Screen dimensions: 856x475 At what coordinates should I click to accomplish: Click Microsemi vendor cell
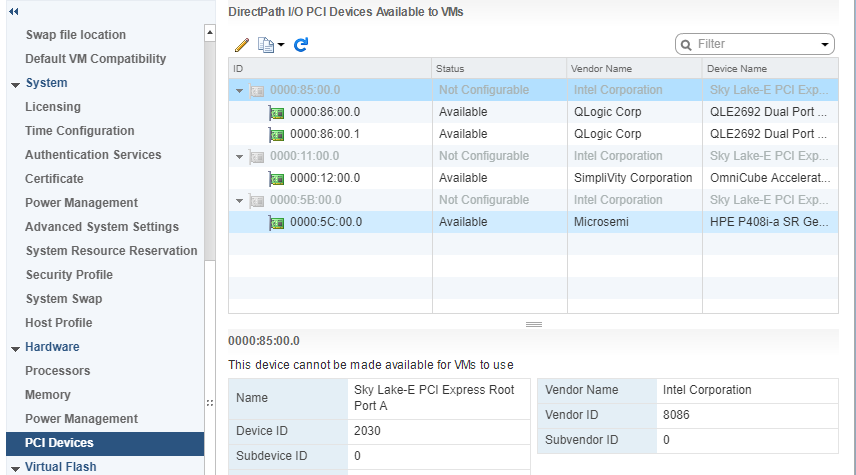[601, 222]
